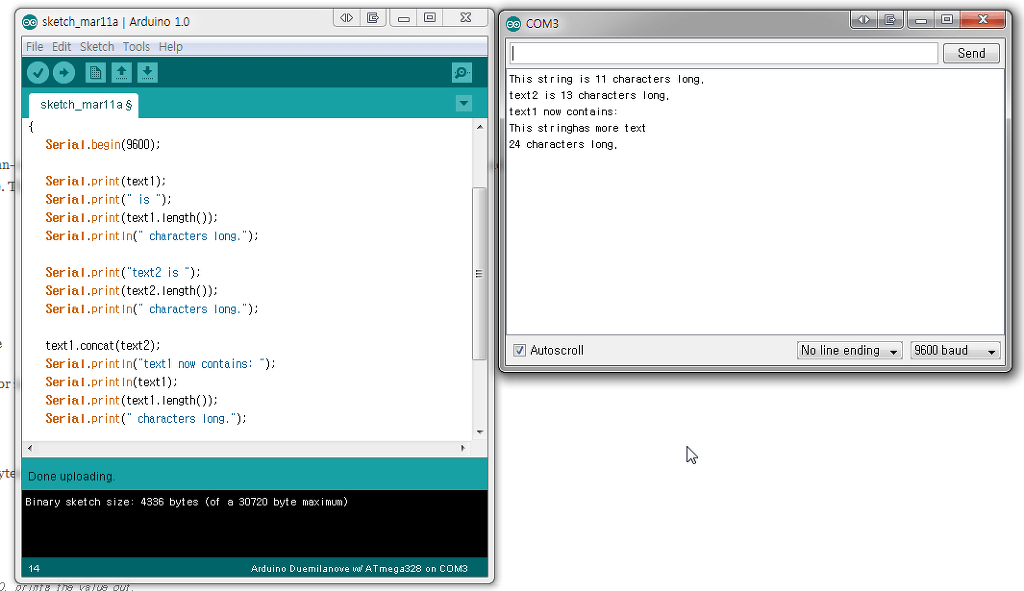
Task: Click the Serial.print(text2.length()); line
Action: (x=131, y=291)
